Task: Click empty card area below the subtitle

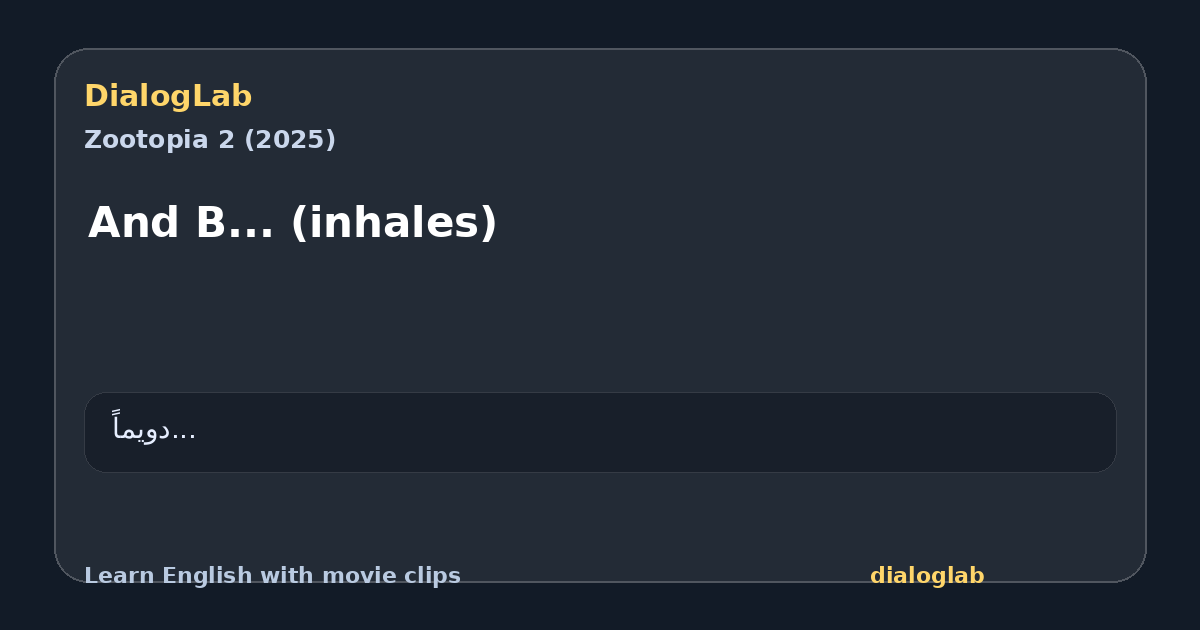Action: [x=600, y=320]
